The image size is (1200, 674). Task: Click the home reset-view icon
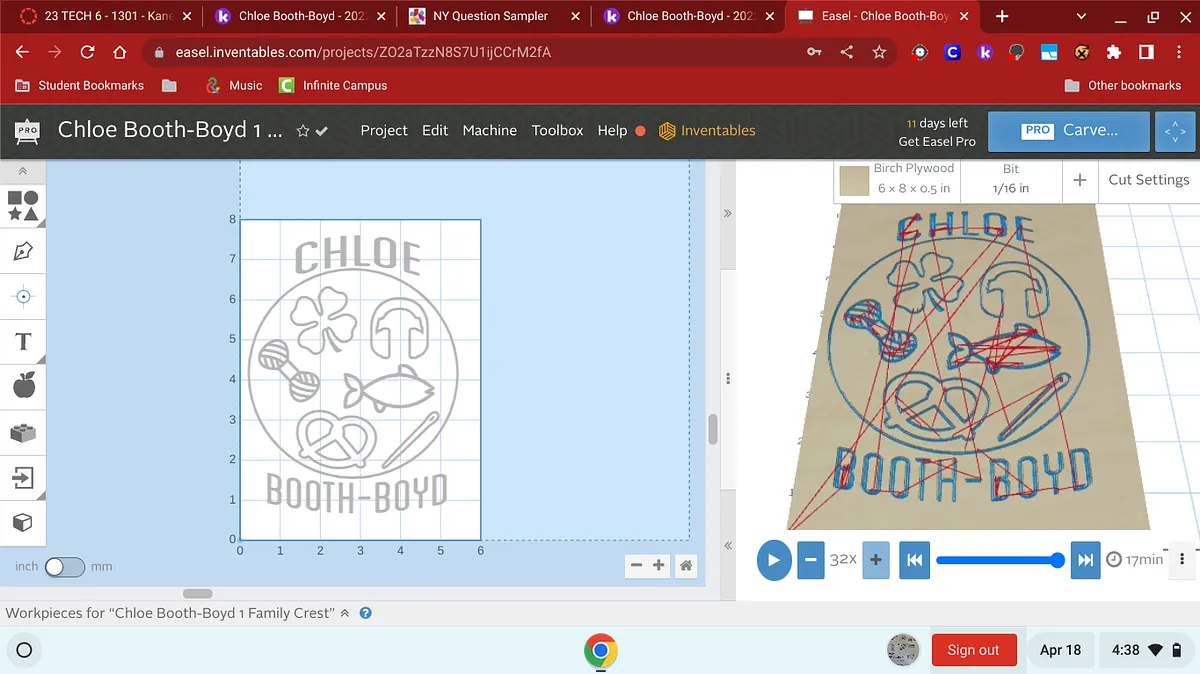click(686, 566)
